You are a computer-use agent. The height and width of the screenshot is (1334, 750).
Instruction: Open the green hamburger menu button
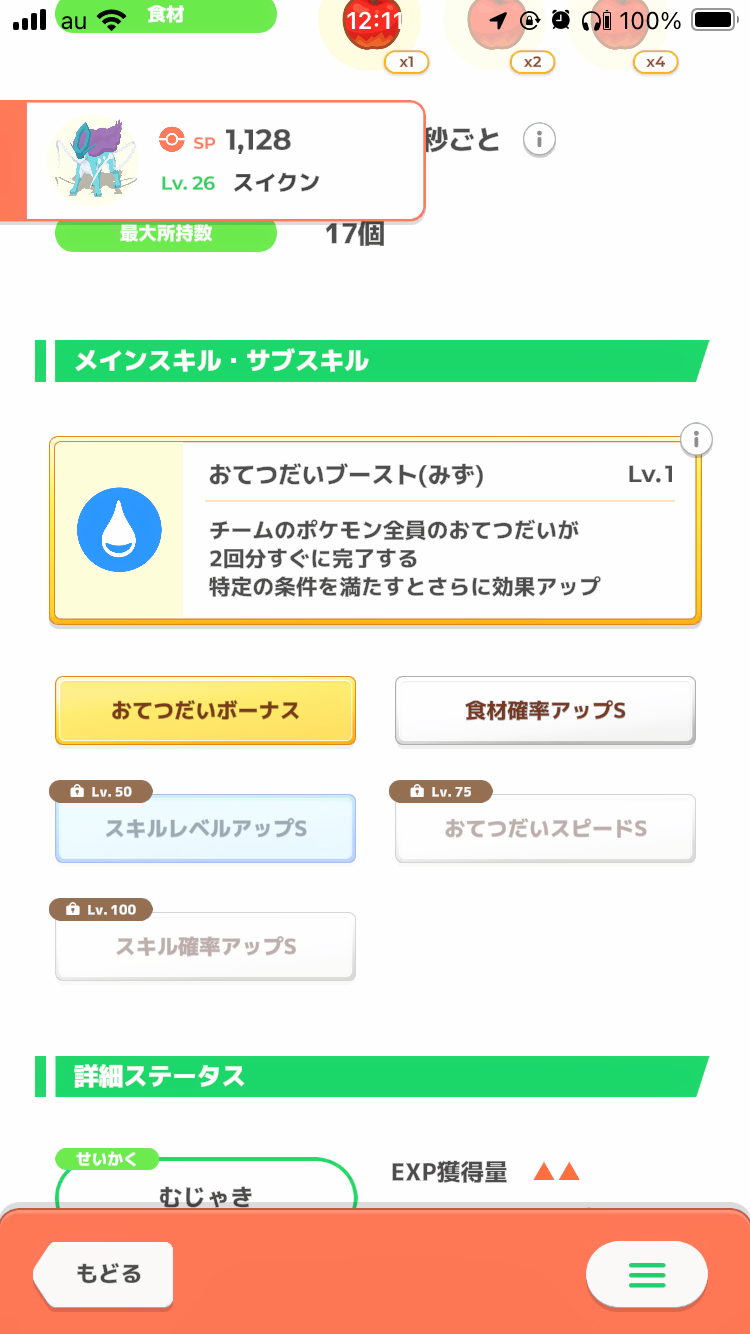coord(646,1275)
